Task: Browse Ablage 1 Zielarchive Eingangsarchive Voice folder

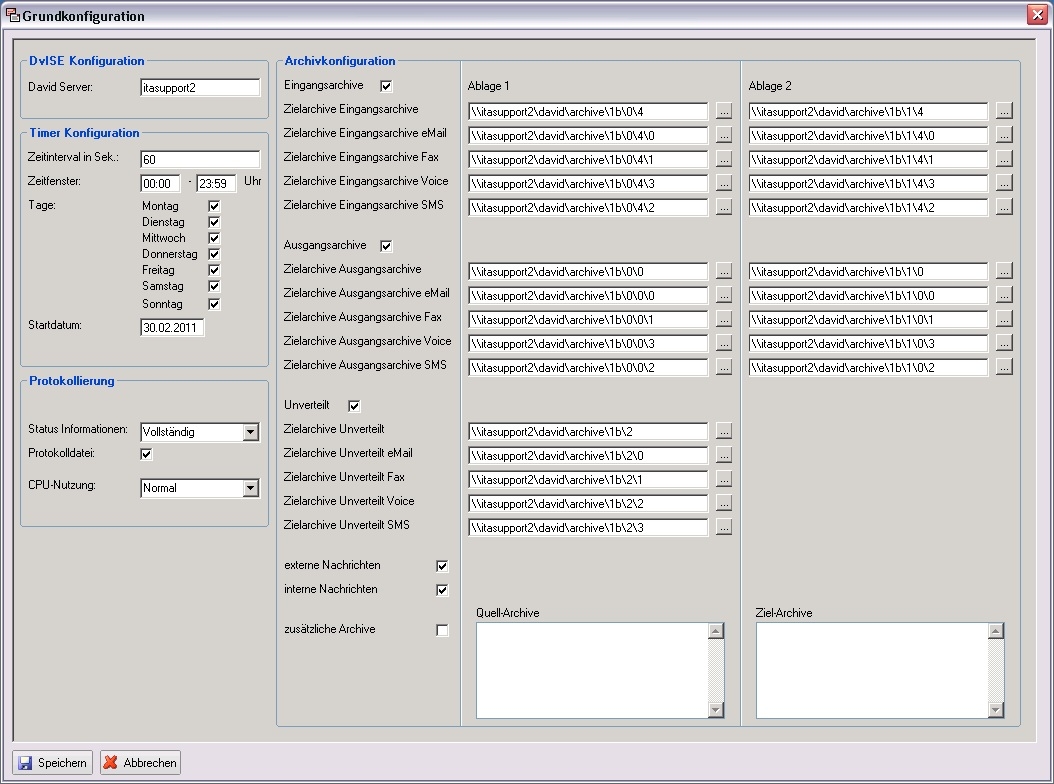Action: [723, 184]
